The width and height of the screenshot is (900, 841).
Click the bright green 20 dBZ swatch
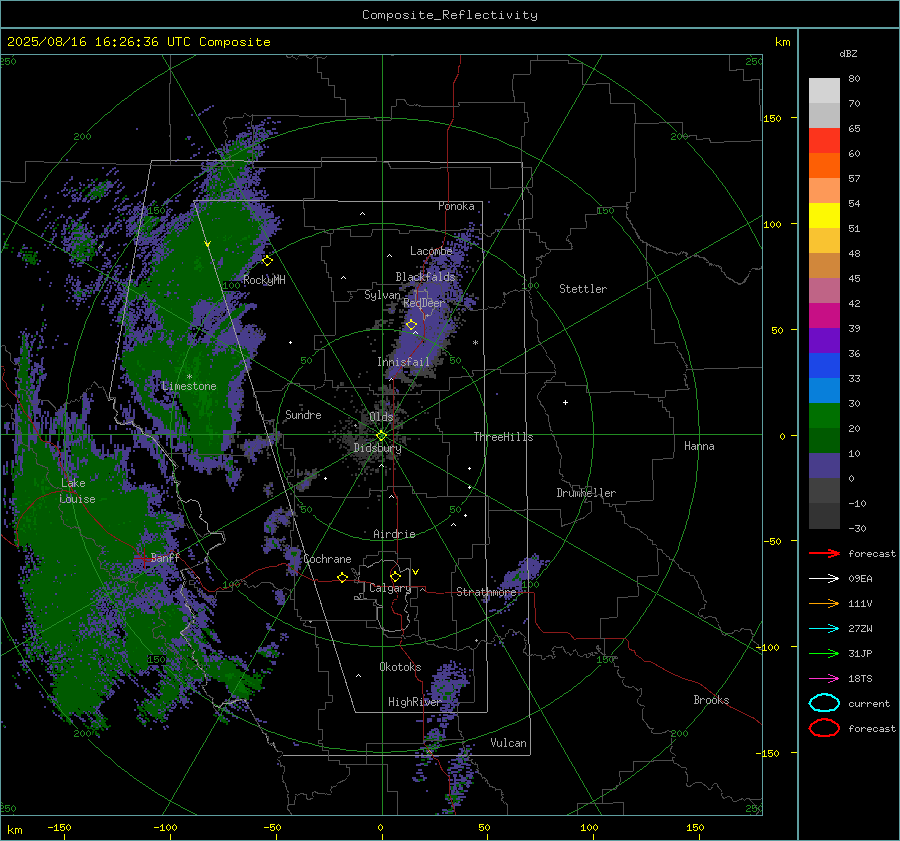click(x=824, y=415)
